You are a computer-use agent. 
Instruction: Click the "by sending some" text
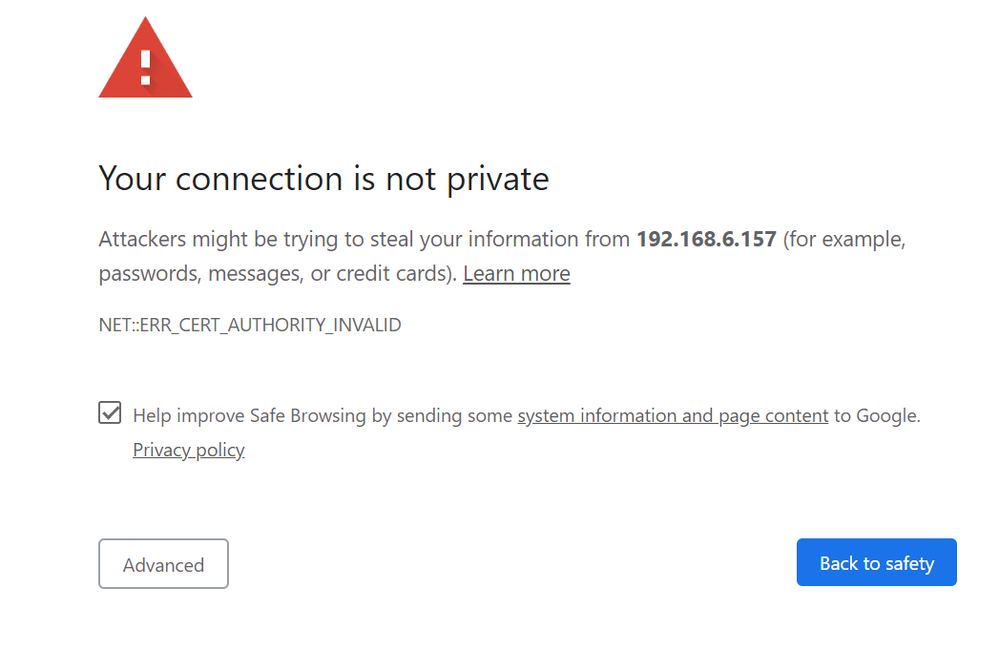(x=442, y=416)
